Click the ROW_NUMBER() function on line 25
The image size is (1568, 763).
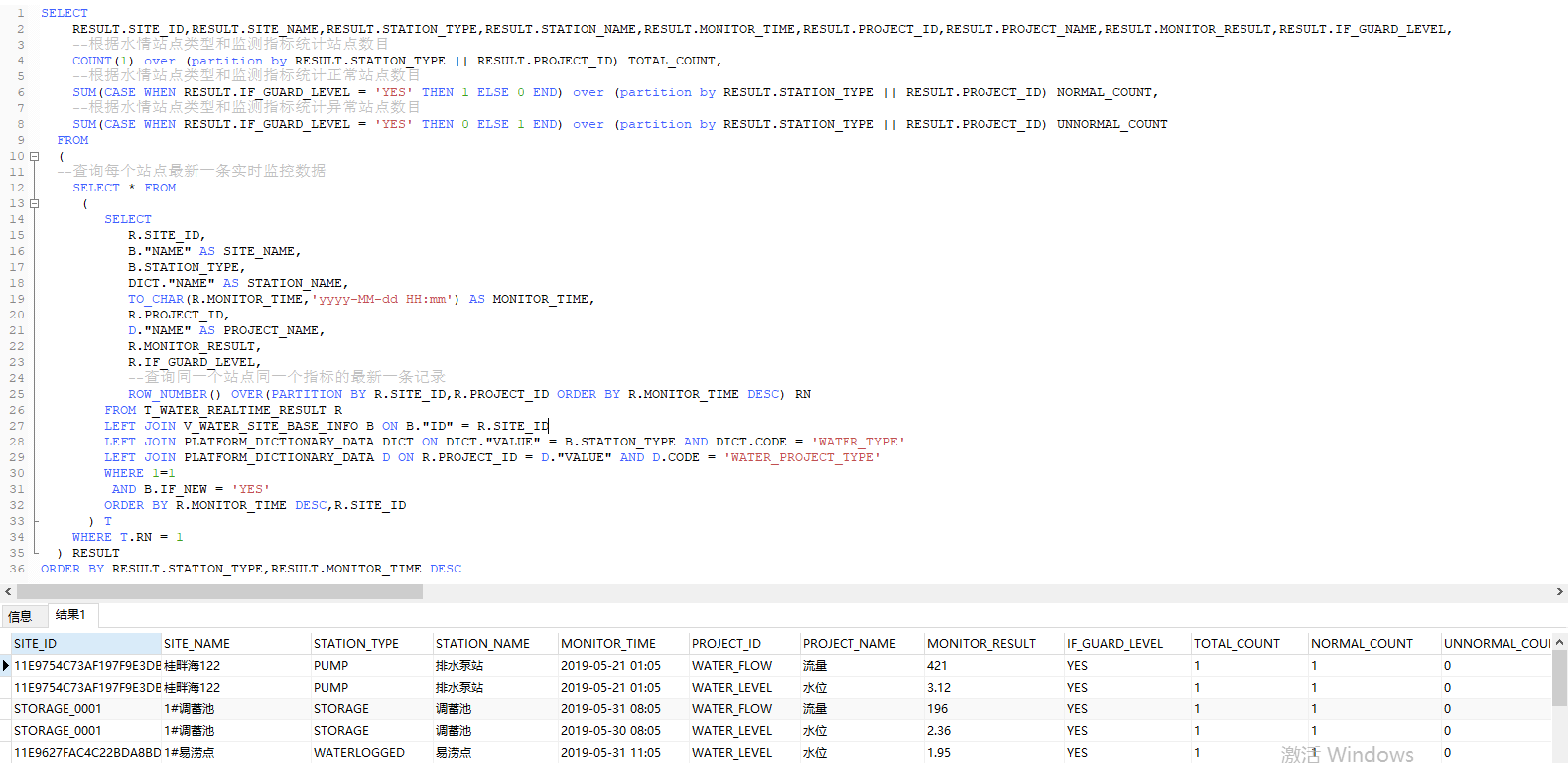coord(176,394)
